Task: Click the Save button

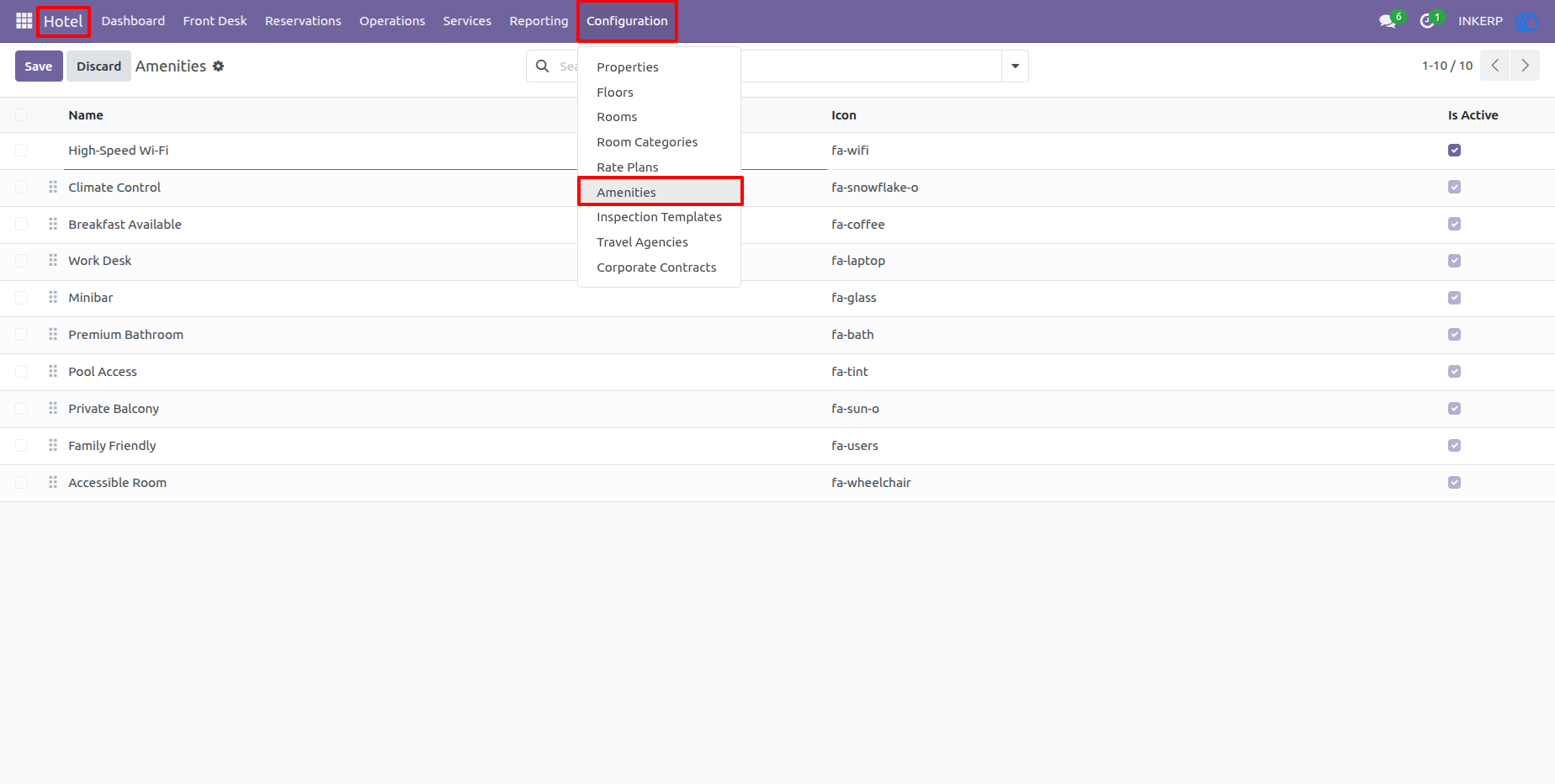Action: coord(39,66)
